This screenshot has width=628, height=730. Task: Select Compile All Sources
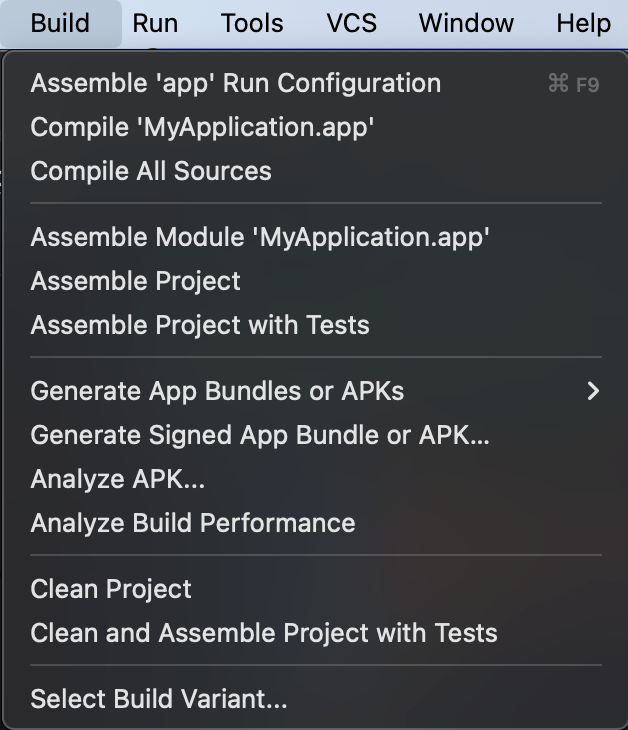pos(316,171)
